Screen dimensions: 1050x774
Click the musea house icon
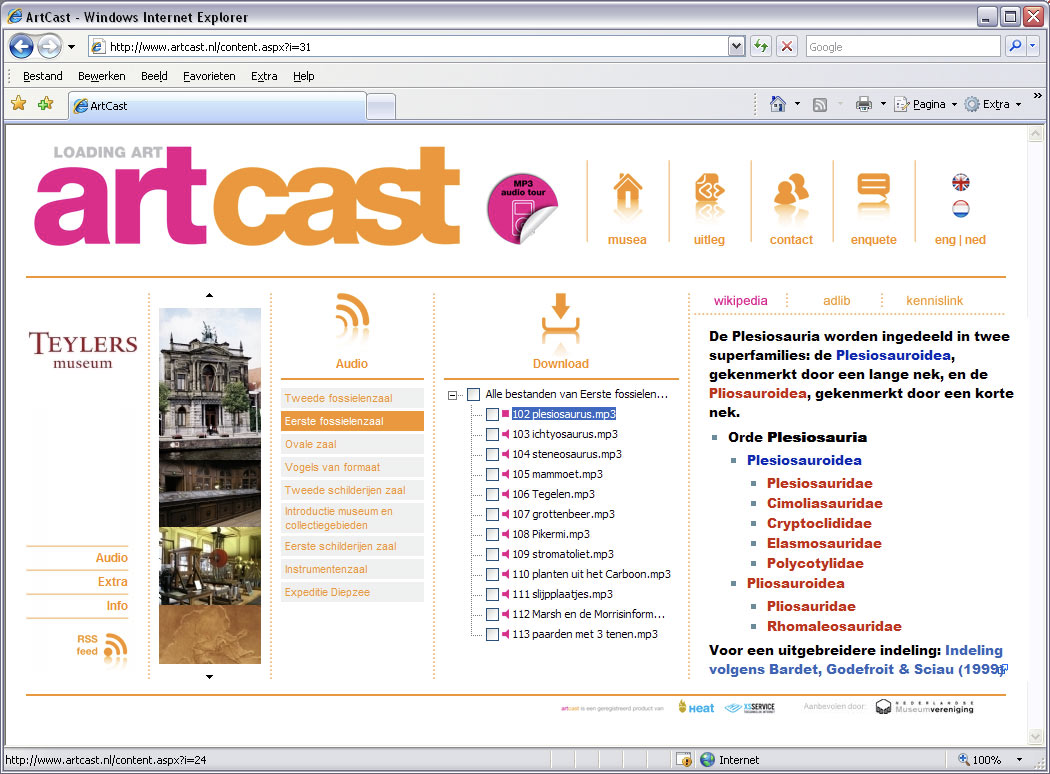(627, 196)
